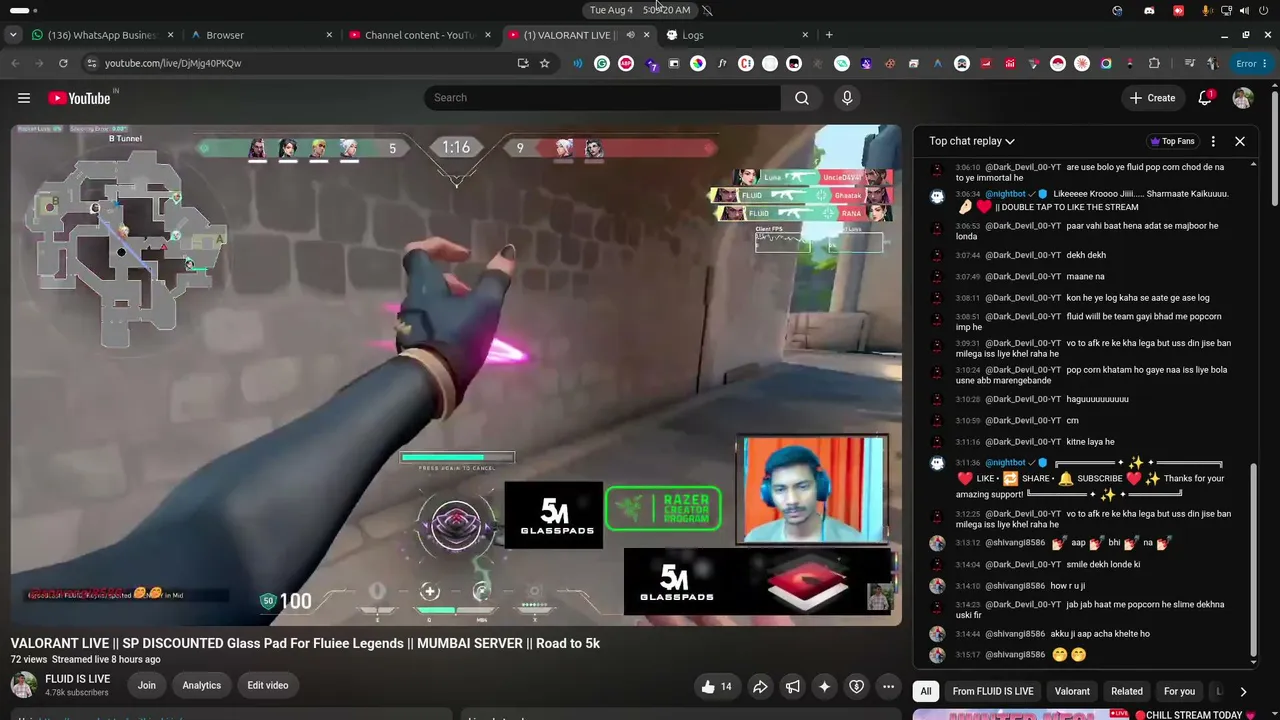Click the site info icon beside URL

coord(91,63)
